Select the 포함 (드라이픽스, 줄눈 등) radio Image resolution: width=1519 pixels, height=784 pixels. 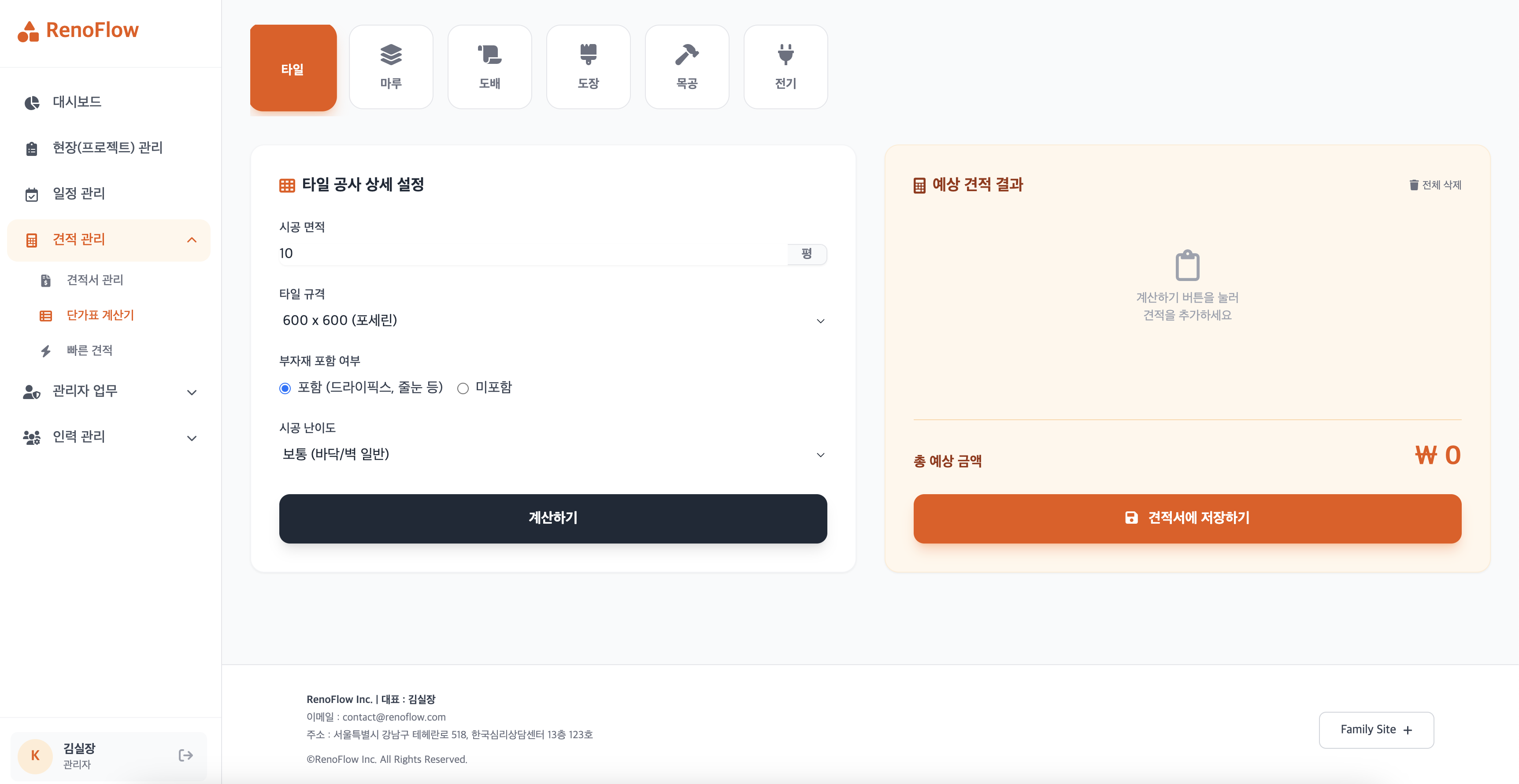(x=285, y=388)
